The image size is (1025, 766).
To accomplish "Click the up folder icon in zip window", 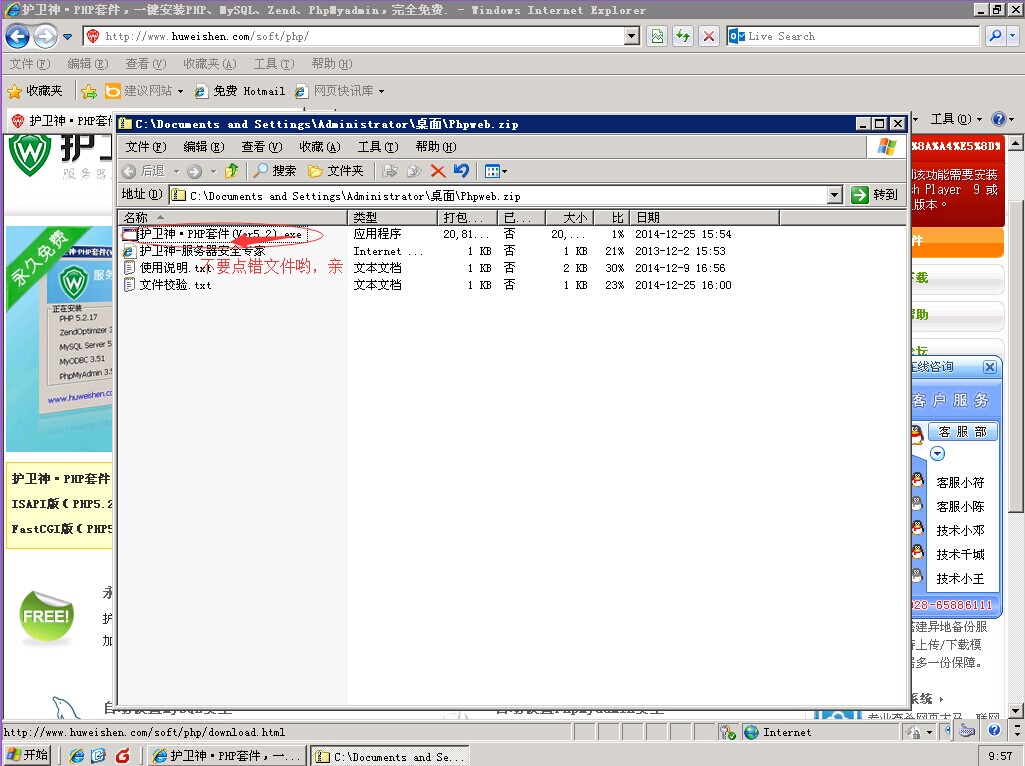I will coord(231,171).
